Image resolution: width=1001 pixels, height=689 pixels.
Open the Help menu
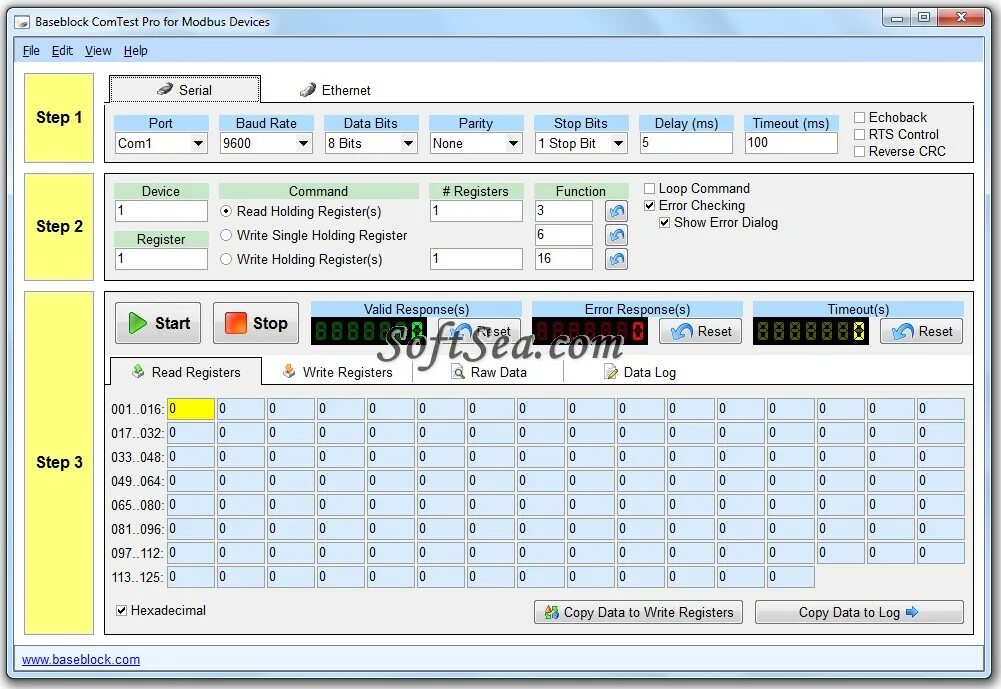pos(135,50)
